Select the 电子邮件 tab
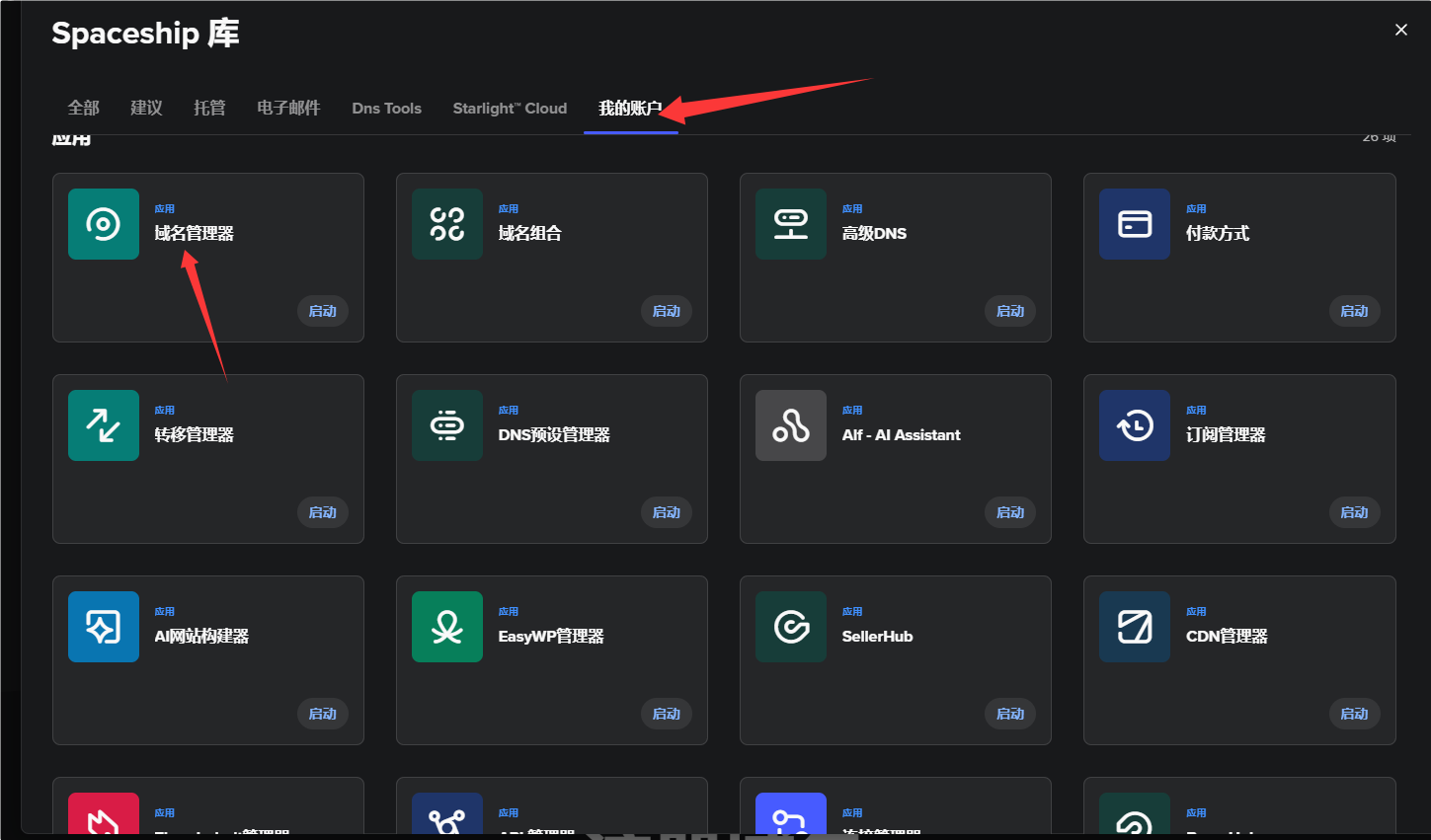The width and height of the screenshot is (1431, 840). pyautogui.click(x=288, y=108)
